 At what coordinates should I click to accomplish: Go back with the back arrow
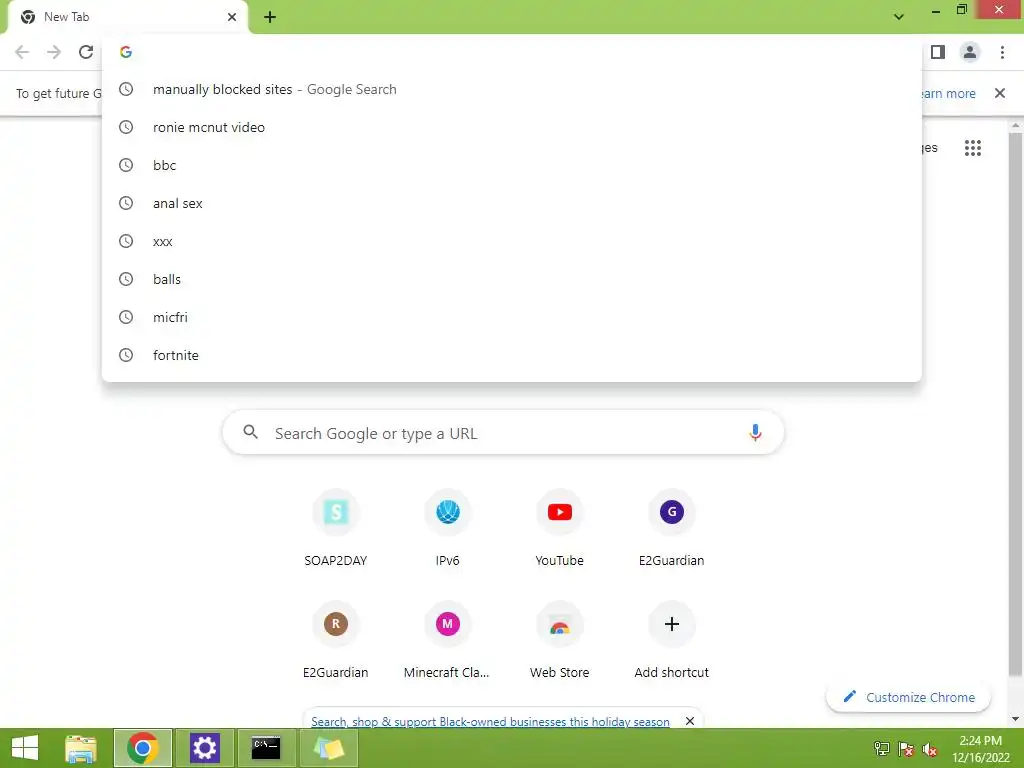(22, 52)
